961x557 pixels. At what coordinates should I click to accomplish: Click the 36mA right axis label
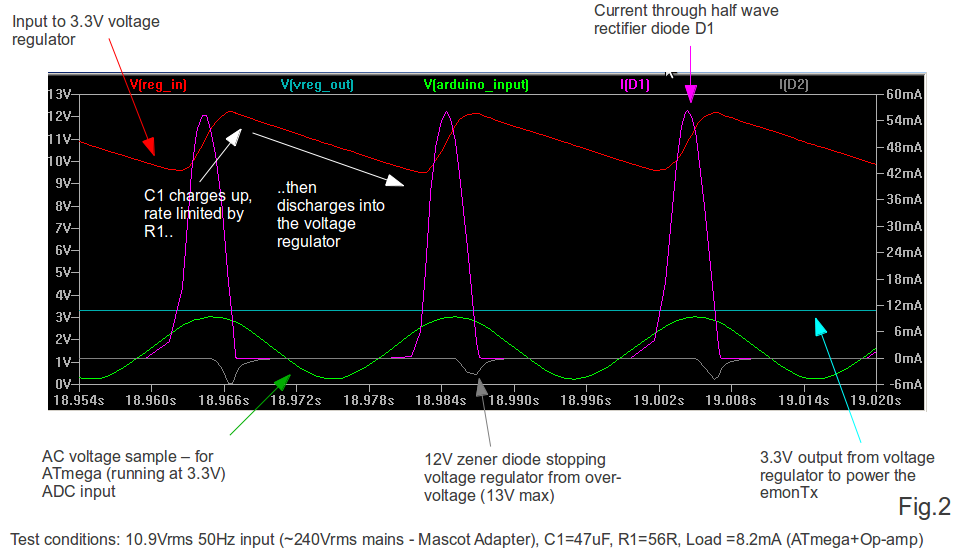click(x=904, y=199)
